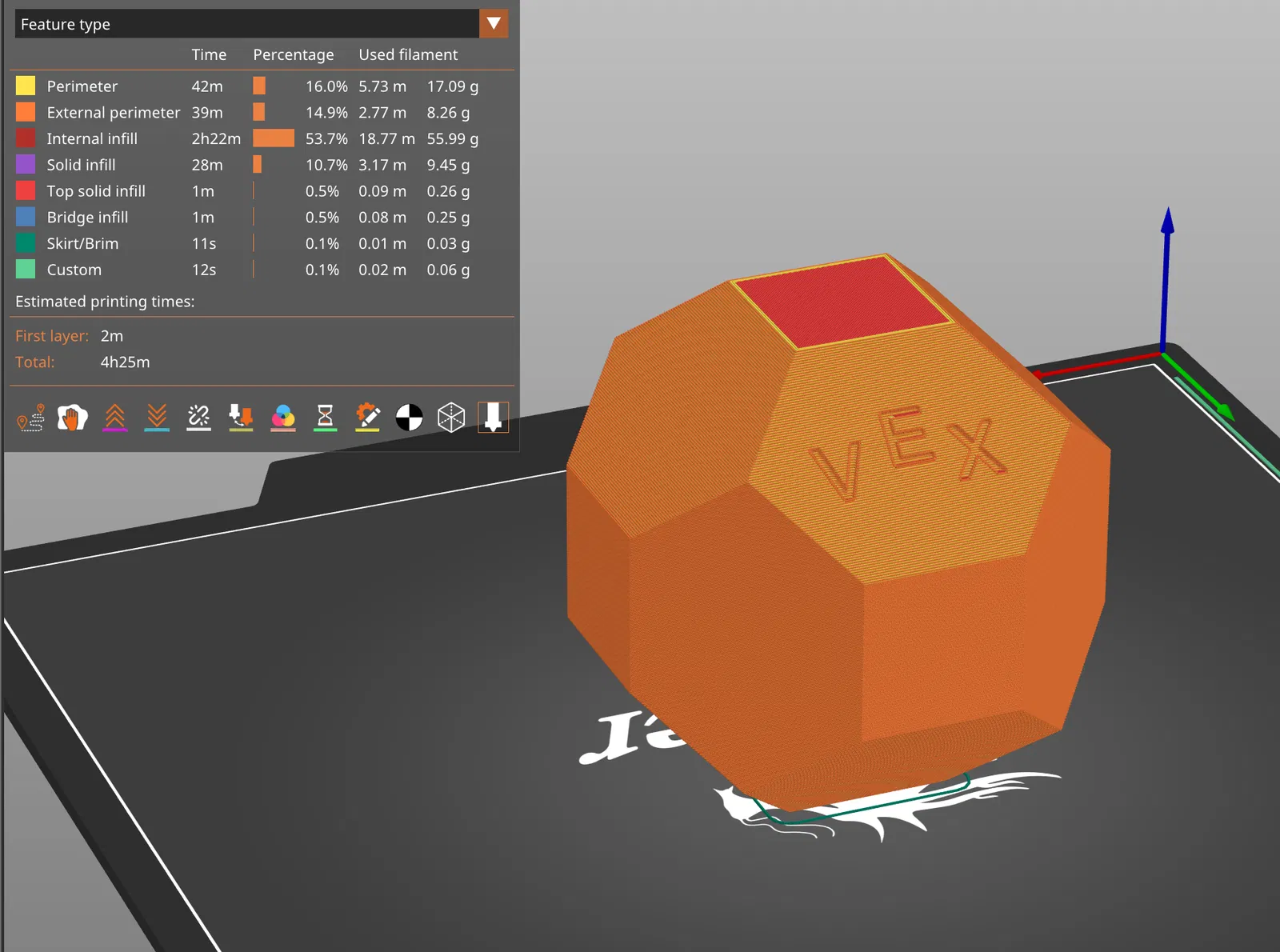
Task: Toggle shells cube icon
Action: pyautogui.click(x=451, y=418)
